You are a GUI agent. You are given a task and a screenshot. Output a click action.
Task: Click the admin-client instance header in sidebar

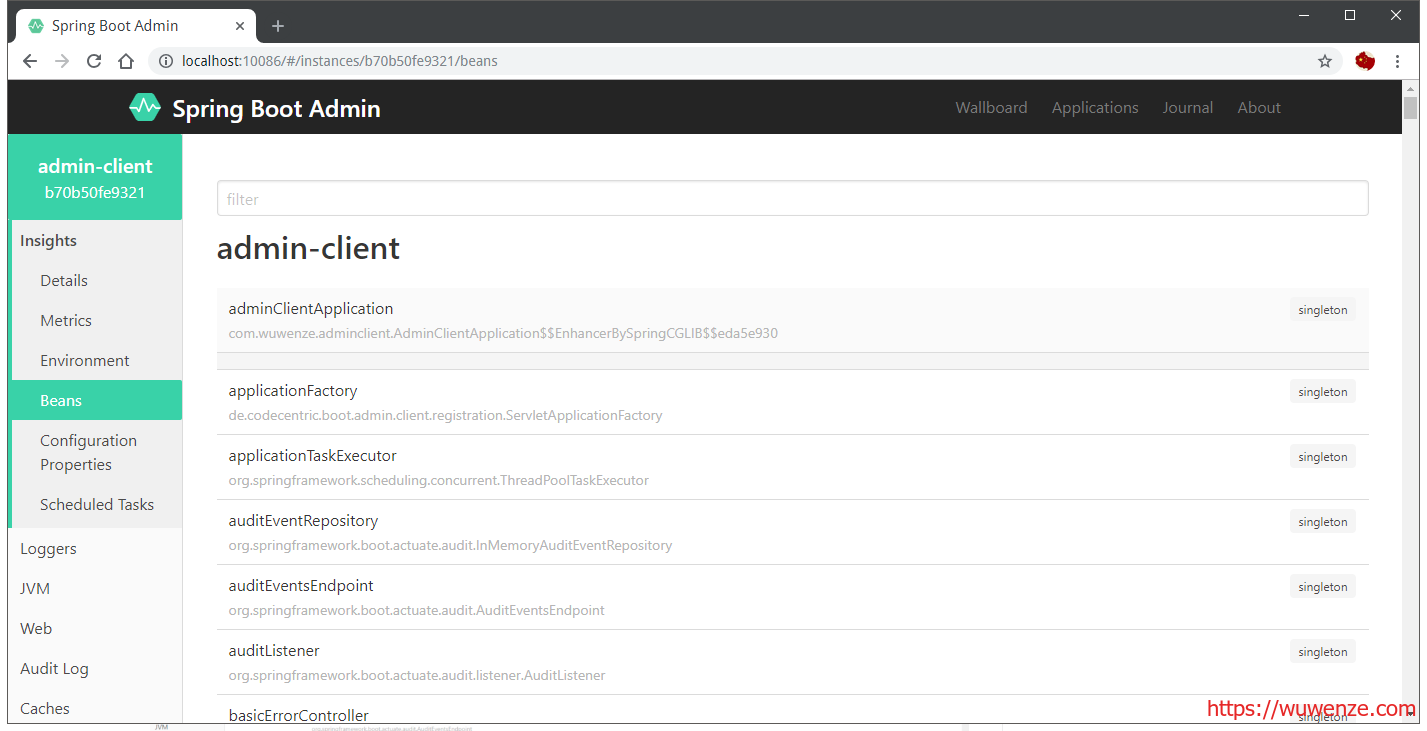(95, 177)
